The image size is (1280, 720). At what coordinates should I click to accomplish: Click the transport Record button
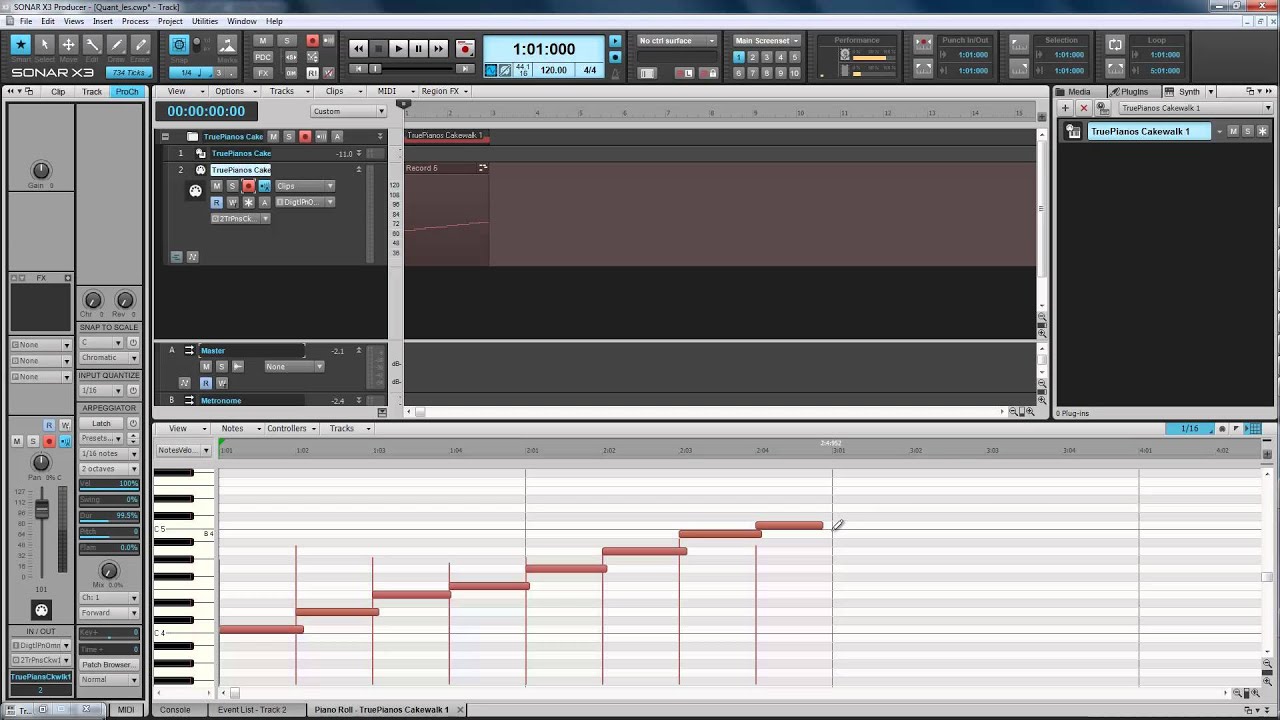pyautogui.click(x=464, y=48)
